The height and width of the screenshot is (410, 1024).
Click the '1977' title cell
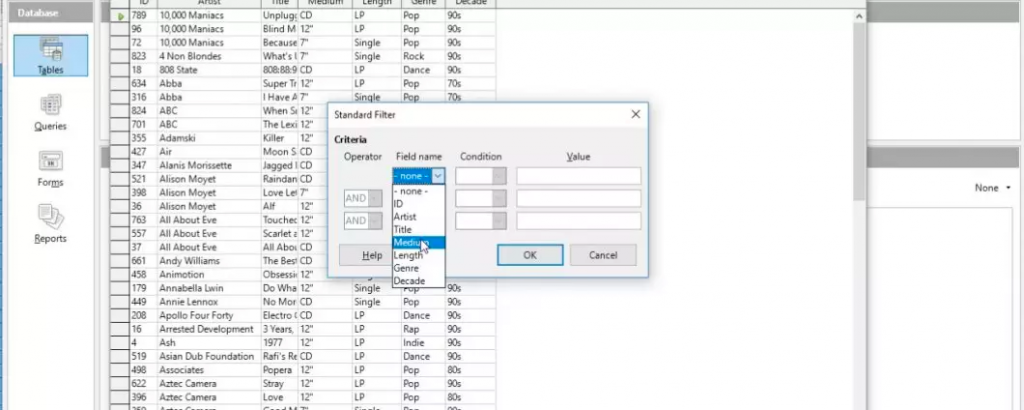pyautogui.click(x=280, y=343)
